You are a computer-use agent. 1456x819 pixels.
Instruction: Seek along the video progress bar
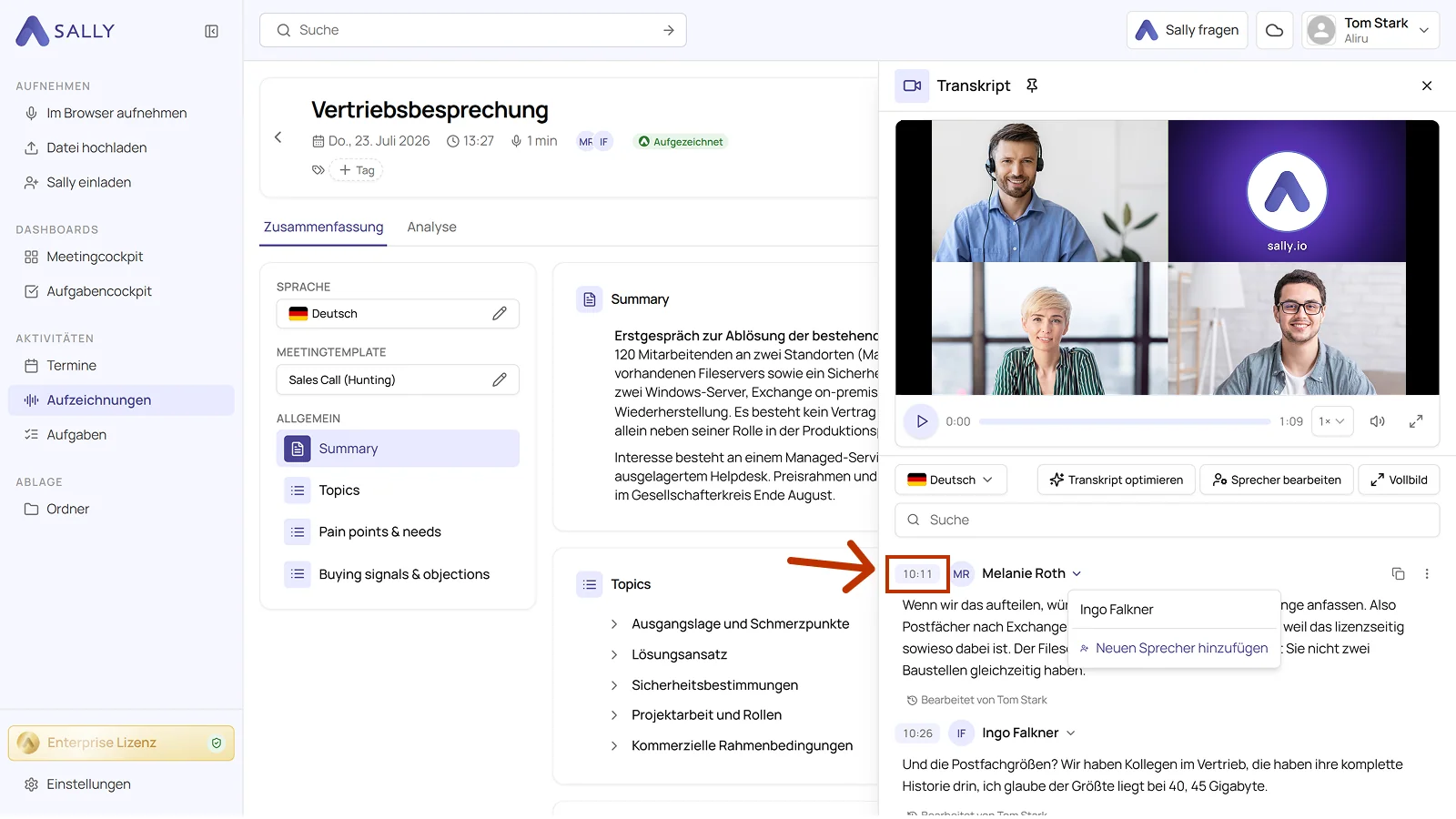(1125, 421)
